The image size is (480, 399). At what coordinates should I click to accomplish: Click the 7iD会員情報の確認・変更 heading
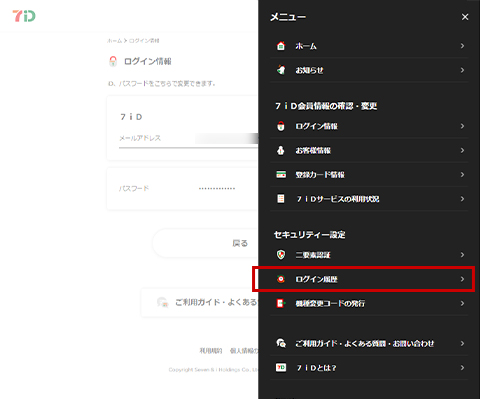pos(326,106)
